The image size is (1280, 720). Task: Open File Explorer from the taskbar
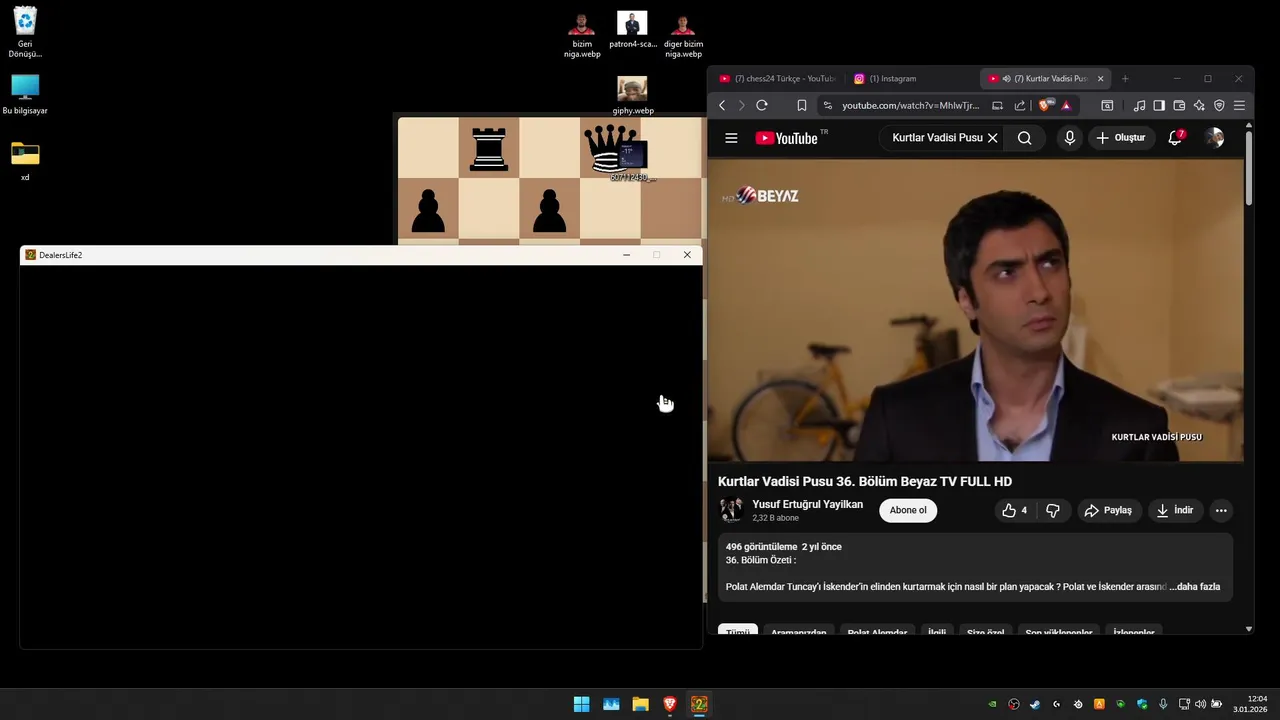[640, 704]
